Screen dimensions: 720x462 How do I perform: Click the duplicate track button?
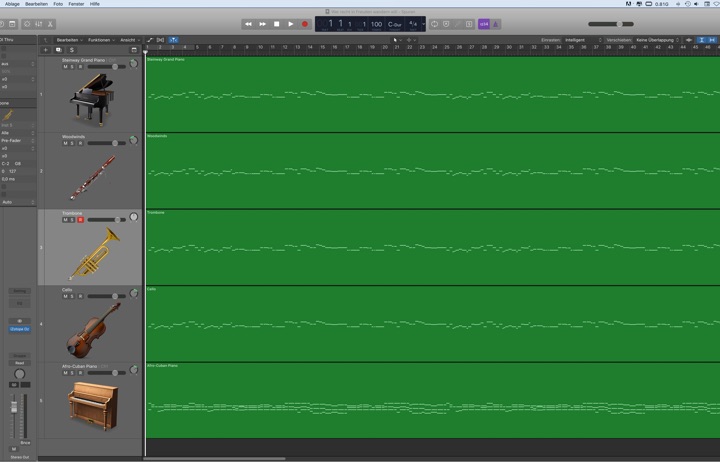58,50
